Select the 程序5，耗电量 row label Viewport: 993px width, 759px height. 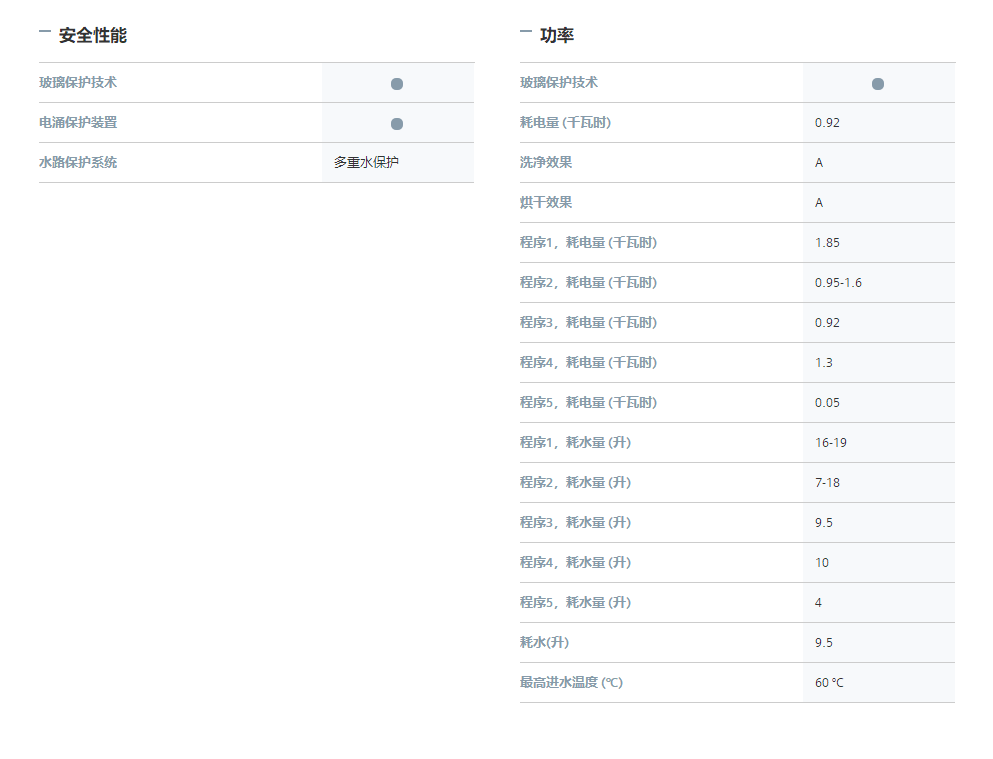[x=588, y=402]
